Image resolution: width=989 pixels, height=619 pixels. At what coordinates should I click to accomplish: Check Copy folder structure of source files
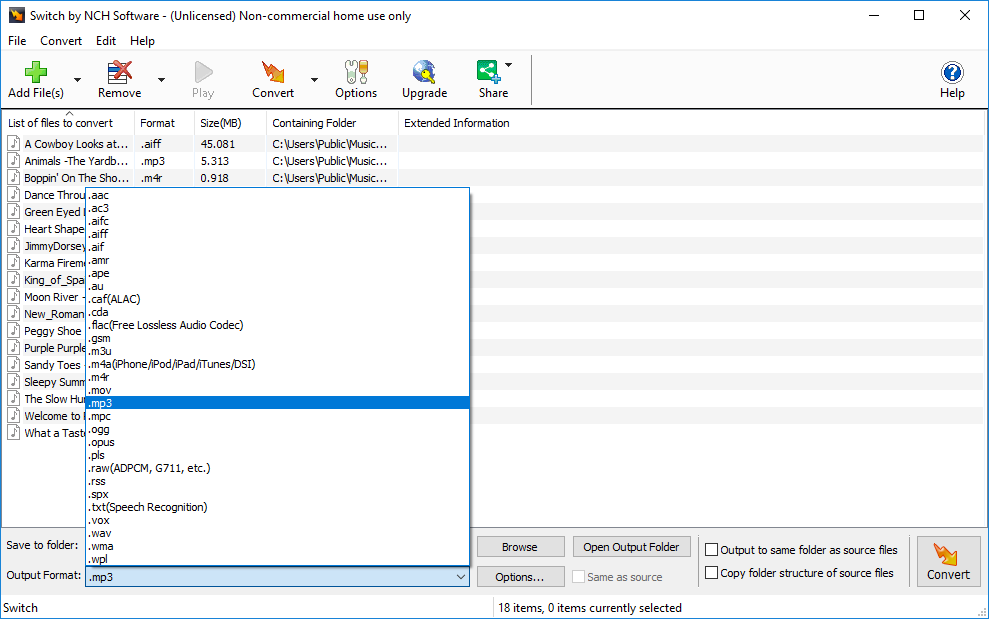point(712,571)
